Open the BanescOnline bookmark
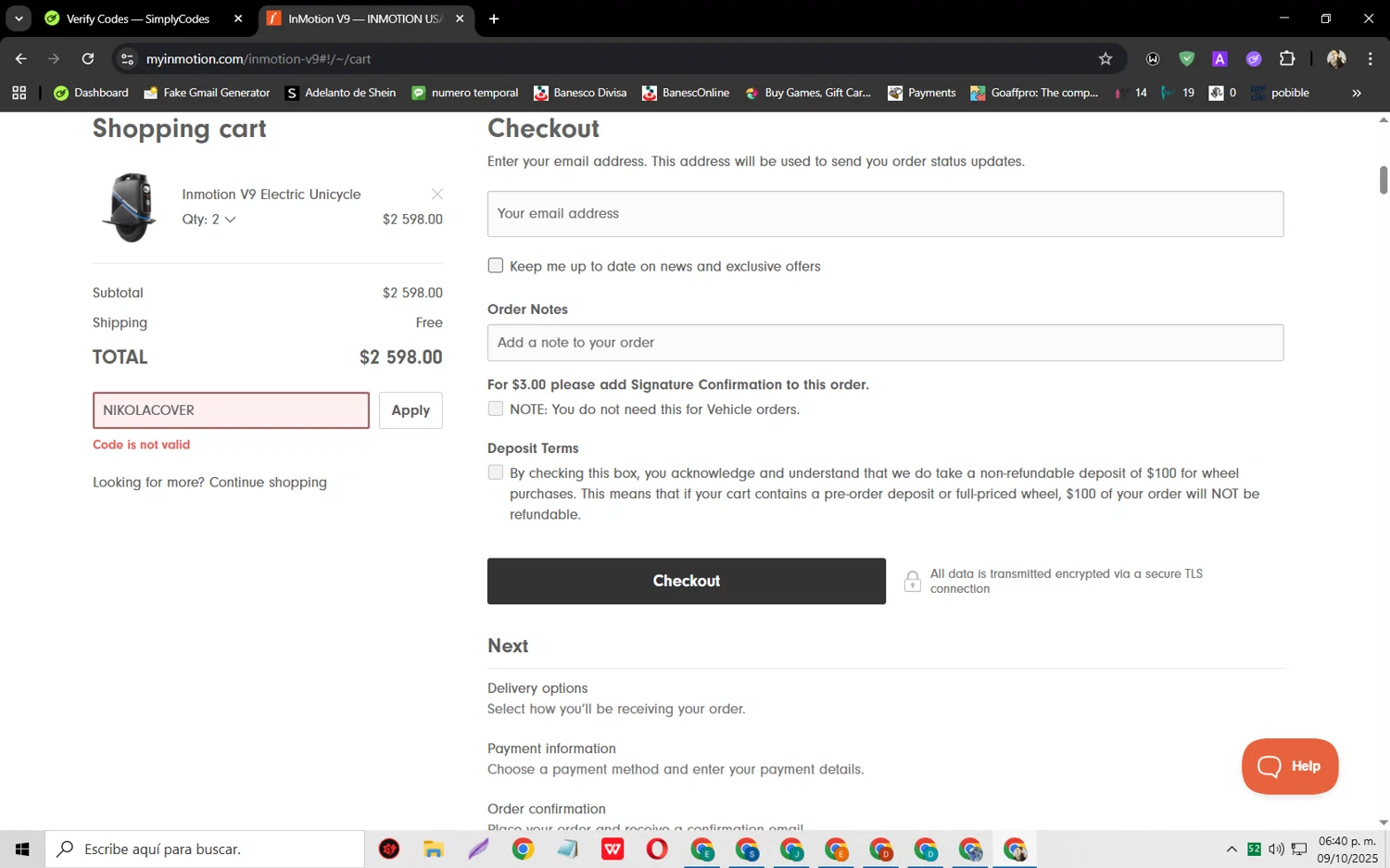Screen dimensions: 1390x868 click(686, 93)
